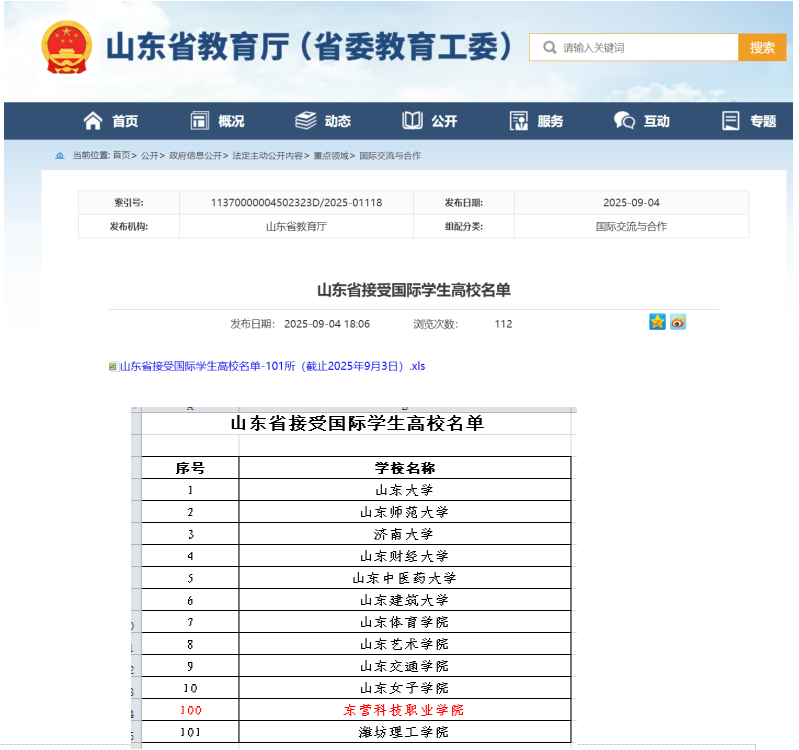Open 政府信息公开 breadcrumb link
Viewport: 799px width, 750px height.
tap(196, 155)
